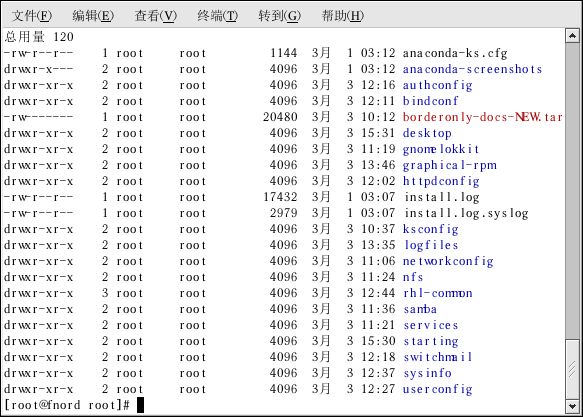This screenshot has width=583, height=417.
Task: Open the 文件(F) menu
Action: tap(32, 16)
